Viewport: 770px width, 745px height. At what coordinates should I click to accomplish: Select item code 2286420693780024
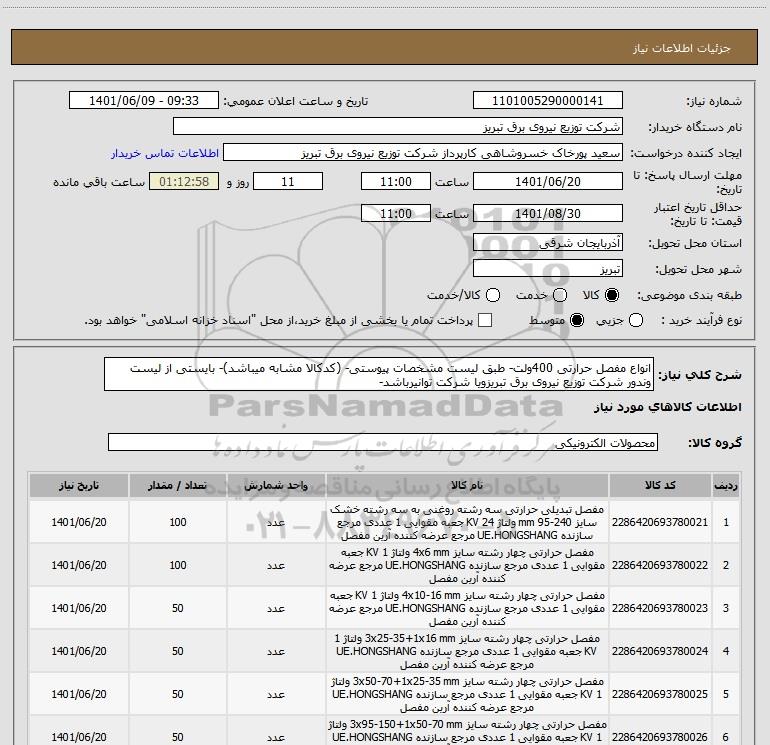pyautogui.click(x=660, y=651)
